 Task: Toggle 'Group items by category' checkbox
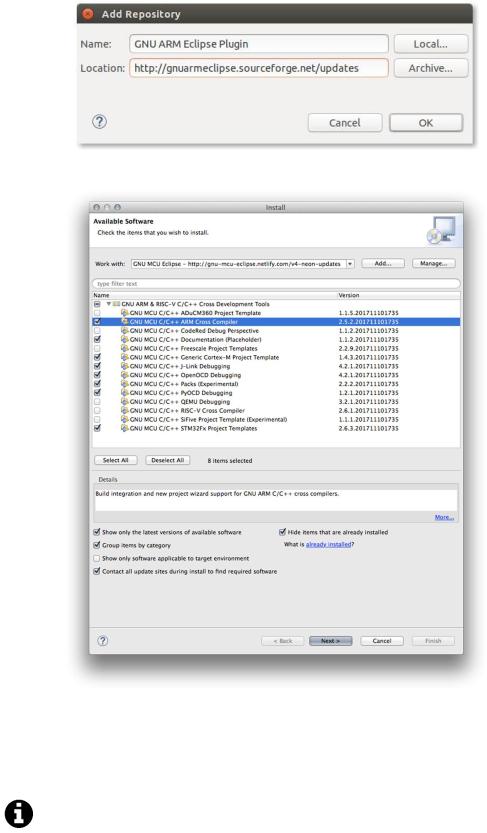(97, 545)
